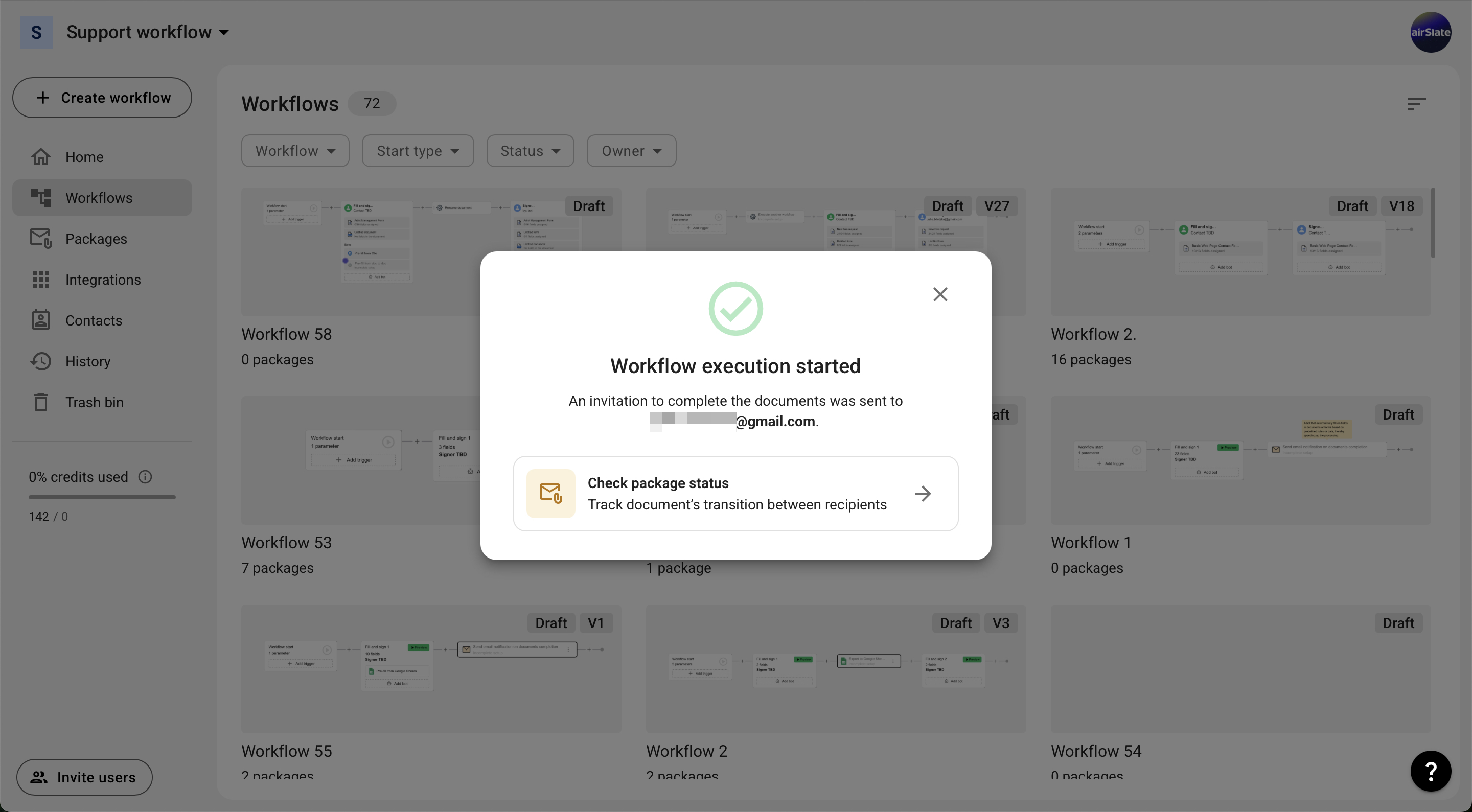Open the sort options icon
Viewport: 1472px width, 812px height.
(x=1416, y=103)
